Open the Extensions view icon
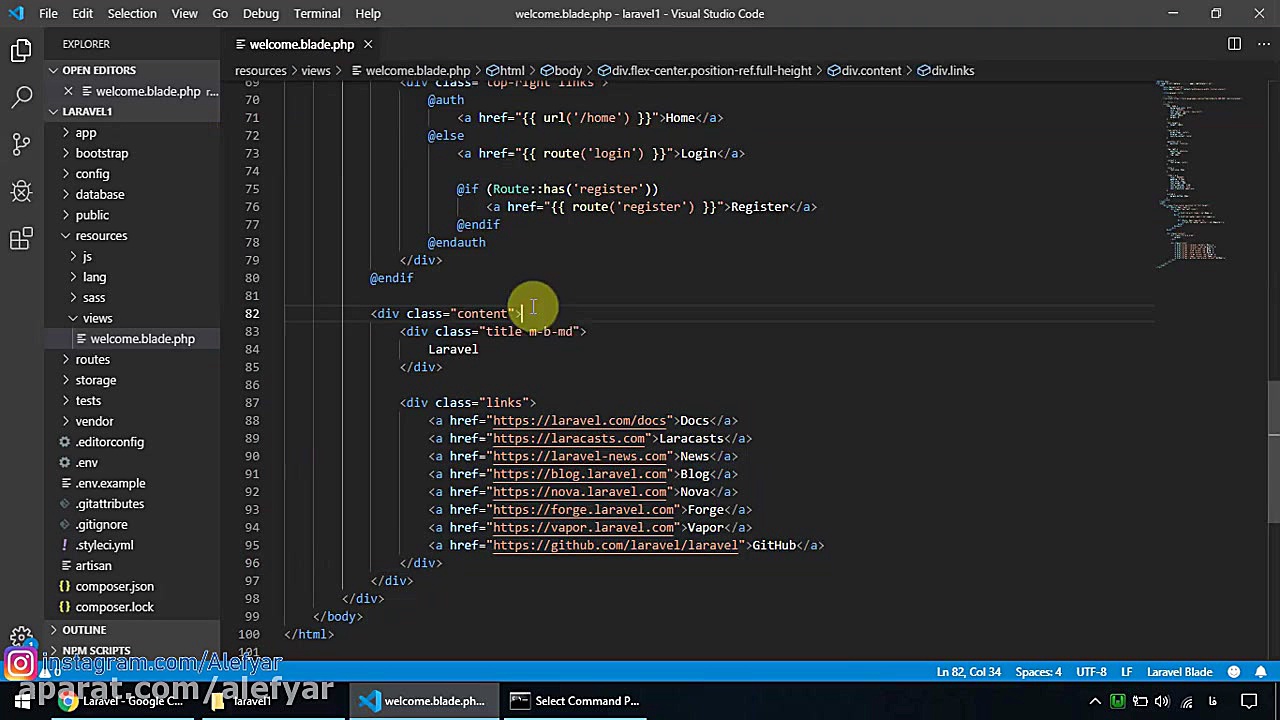1280x720 pixels. (22, 238)
